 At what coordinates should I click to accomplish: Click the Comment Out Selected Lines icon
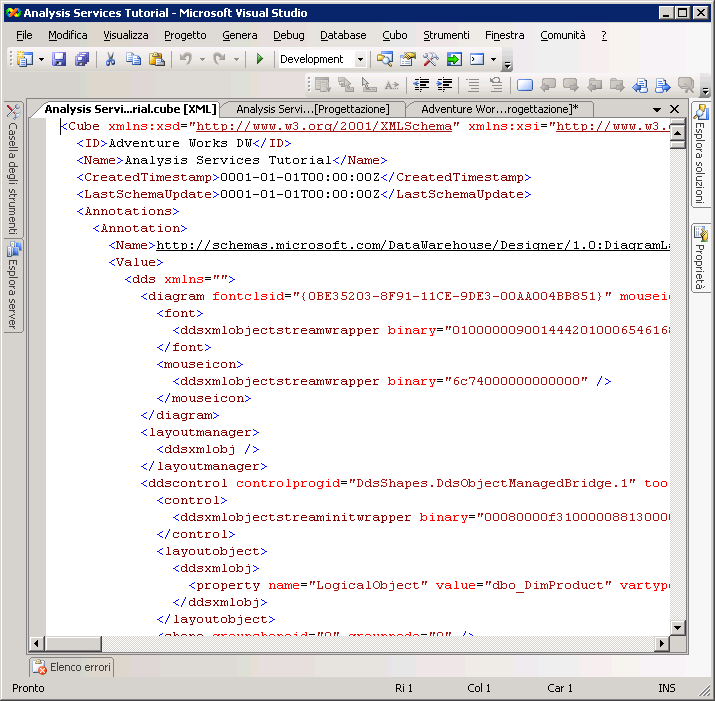tap(473, 85)
